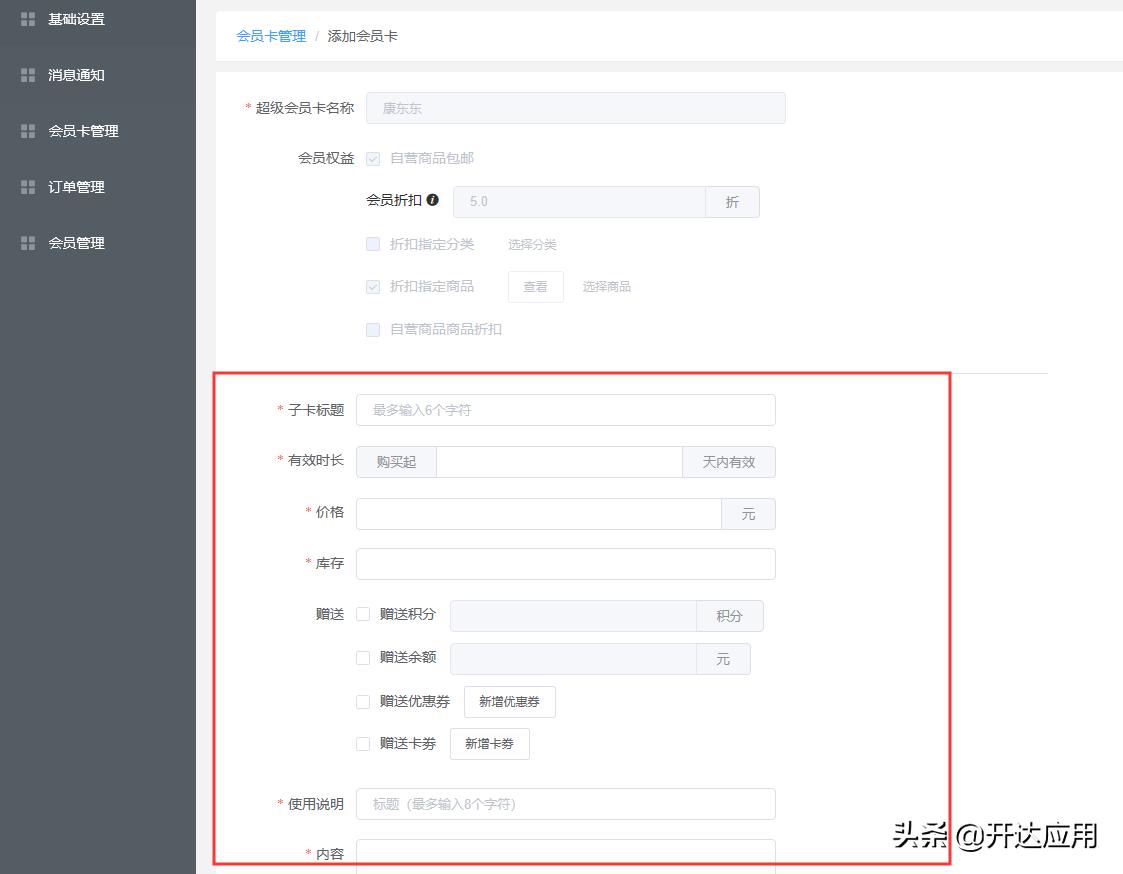Click the 消息通知 sidebar grid icon
Image resolution: width=1123 pixels, height=874 pixels.
(x=27, y=74)
